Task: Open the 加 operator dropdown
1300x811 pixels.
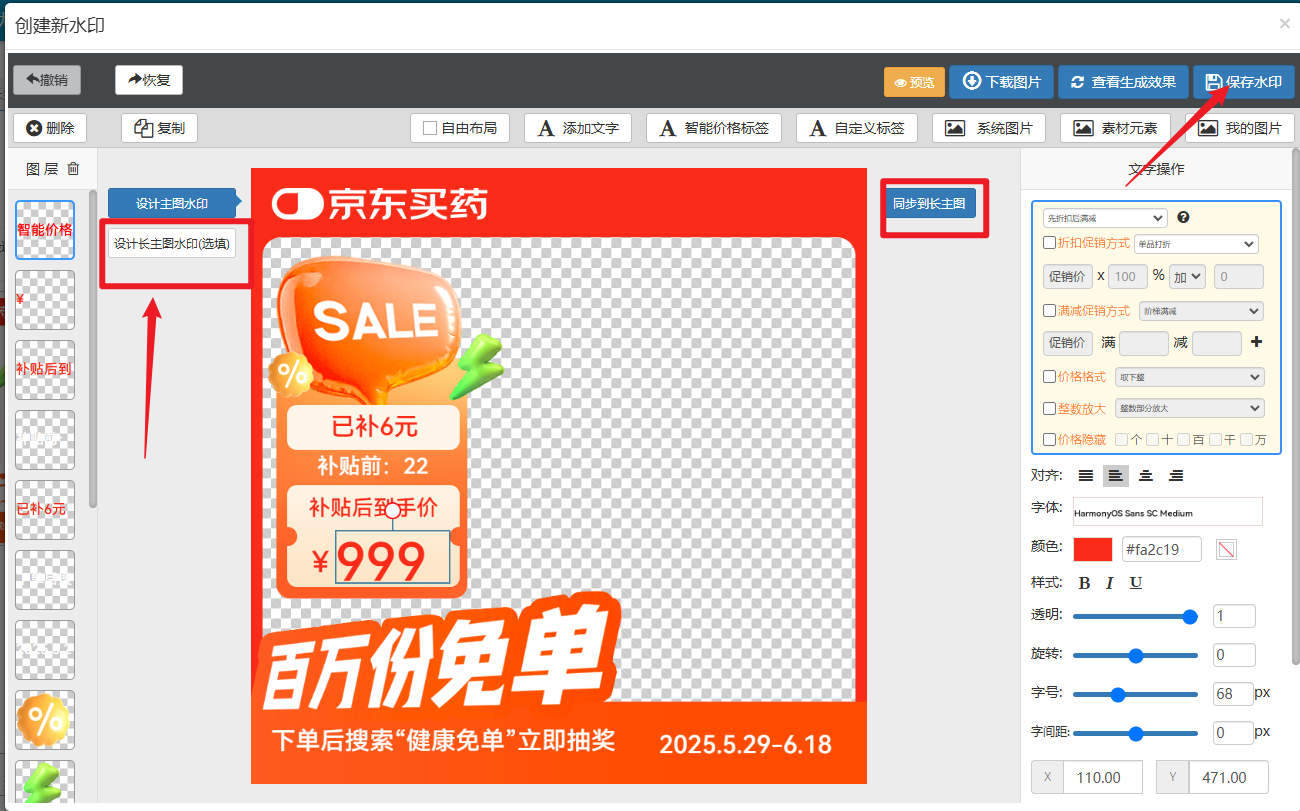Action: click(x=1187, y=276)
